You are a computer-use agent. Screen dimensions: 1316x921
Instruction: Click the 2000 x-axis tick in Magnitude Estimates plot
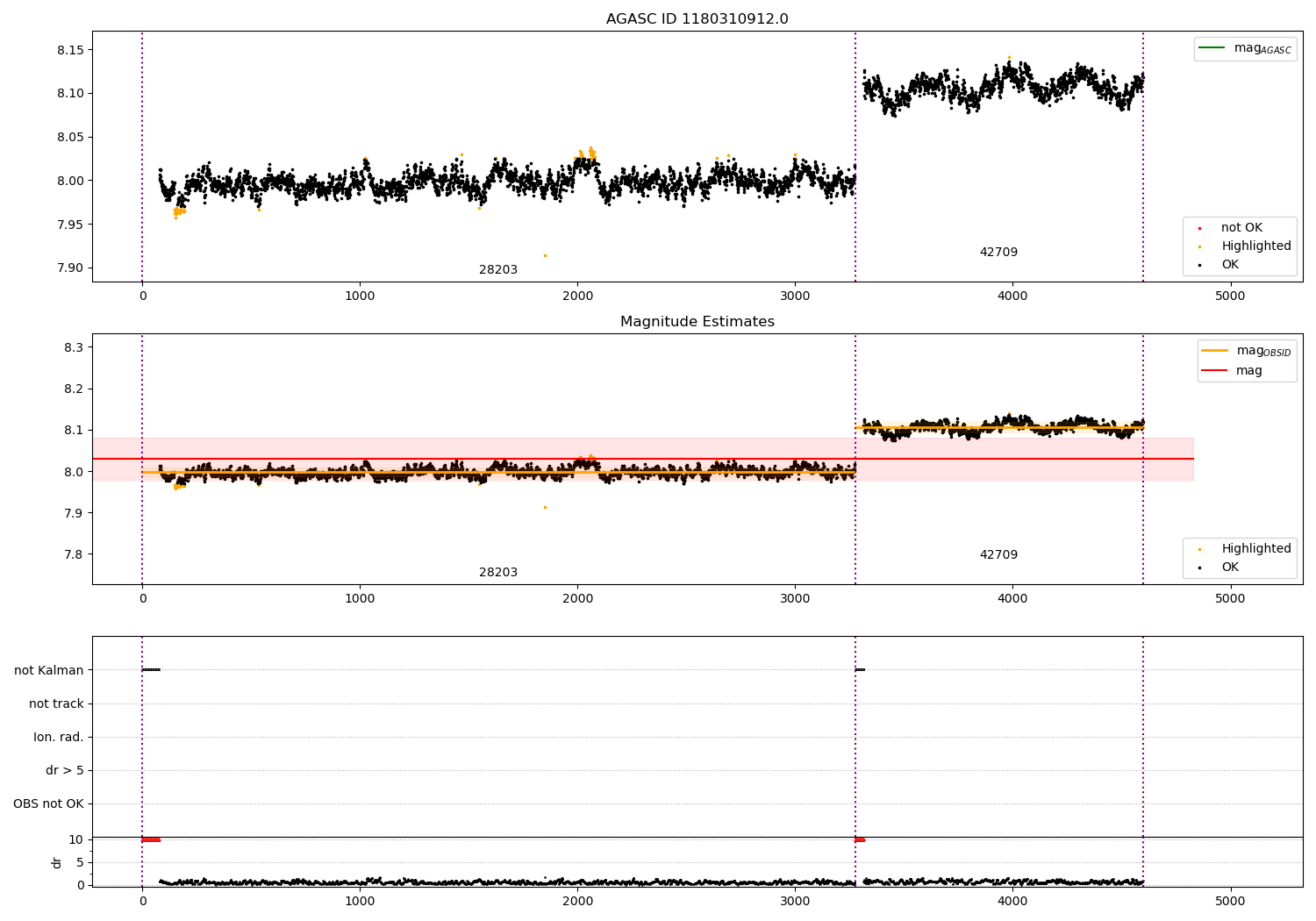click(577, 599)
